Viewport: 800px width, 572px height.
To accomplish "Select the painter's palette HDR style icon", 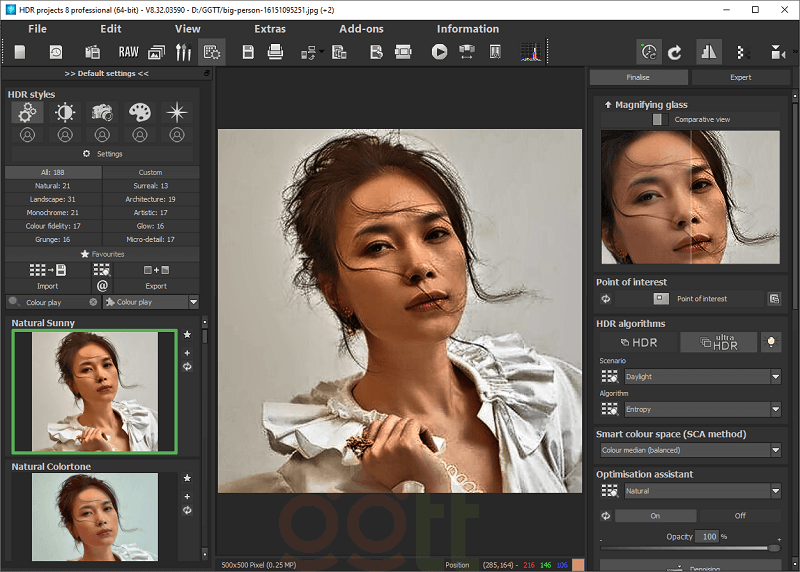I will pos(139,113).
